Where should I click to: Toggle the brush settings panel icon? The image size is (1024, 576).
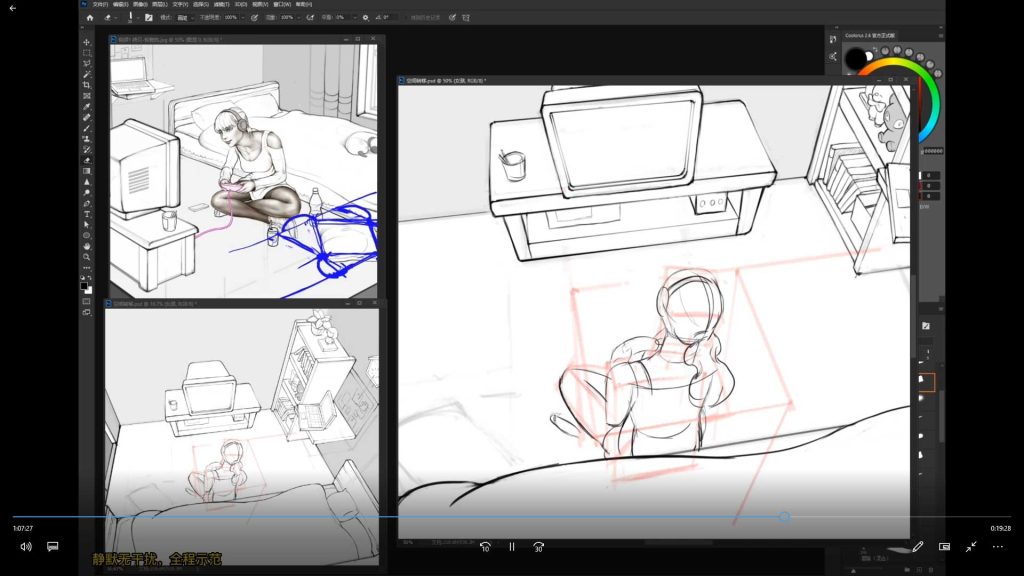(149, 17)
